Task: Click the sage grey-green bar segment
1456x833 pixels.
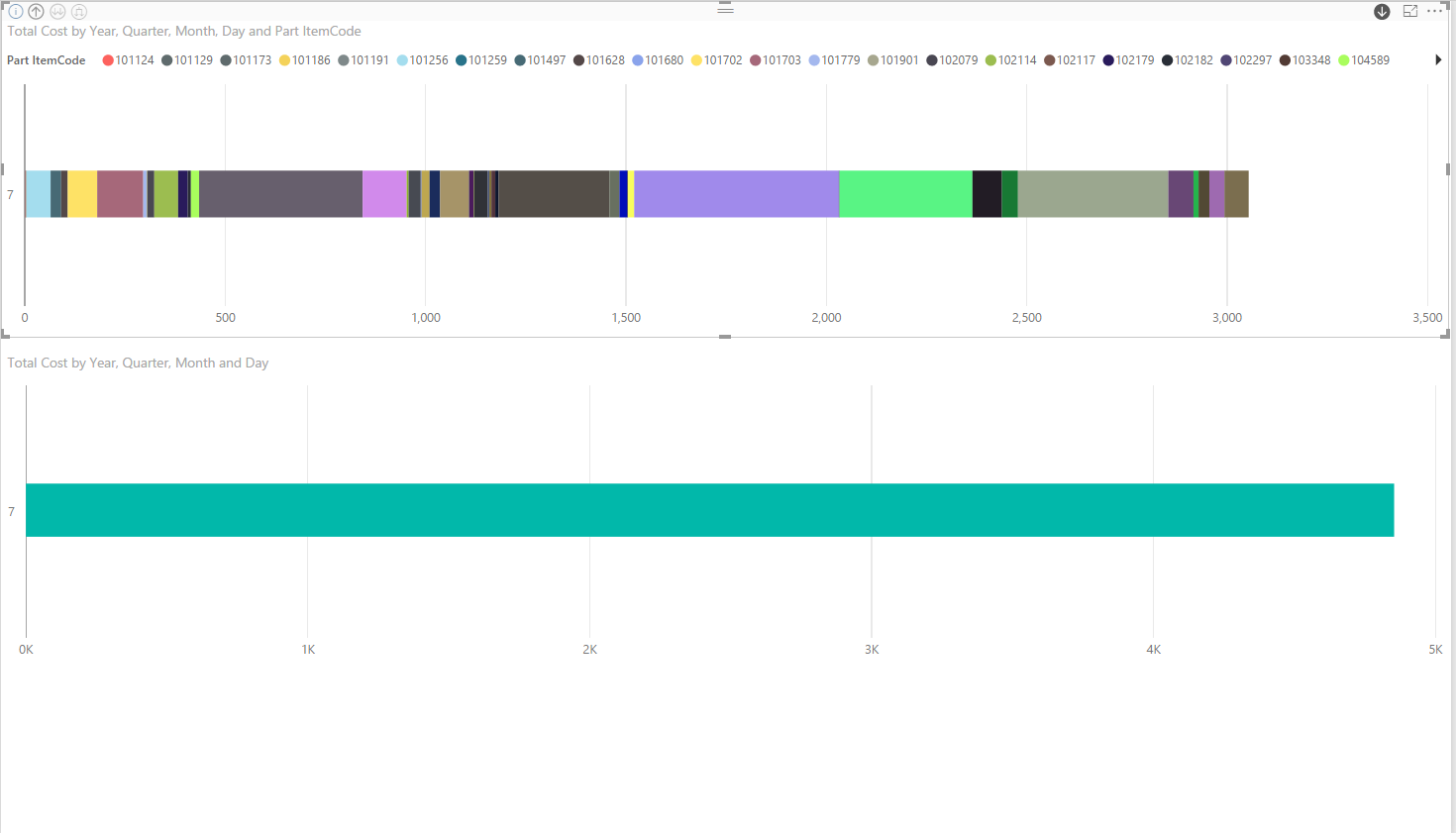Action: click(x=1093, y=194)
